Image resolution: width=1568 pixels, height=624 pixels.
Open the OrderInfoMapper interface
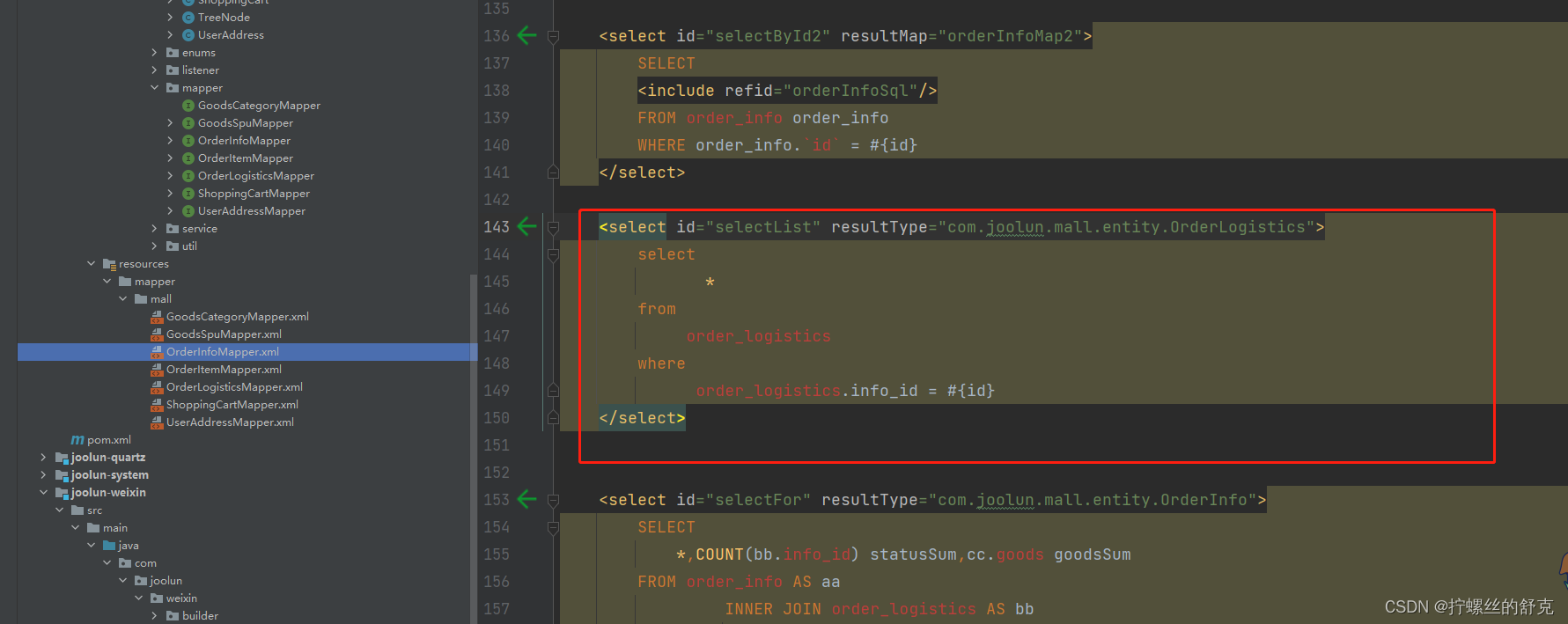tap(244, 140)
